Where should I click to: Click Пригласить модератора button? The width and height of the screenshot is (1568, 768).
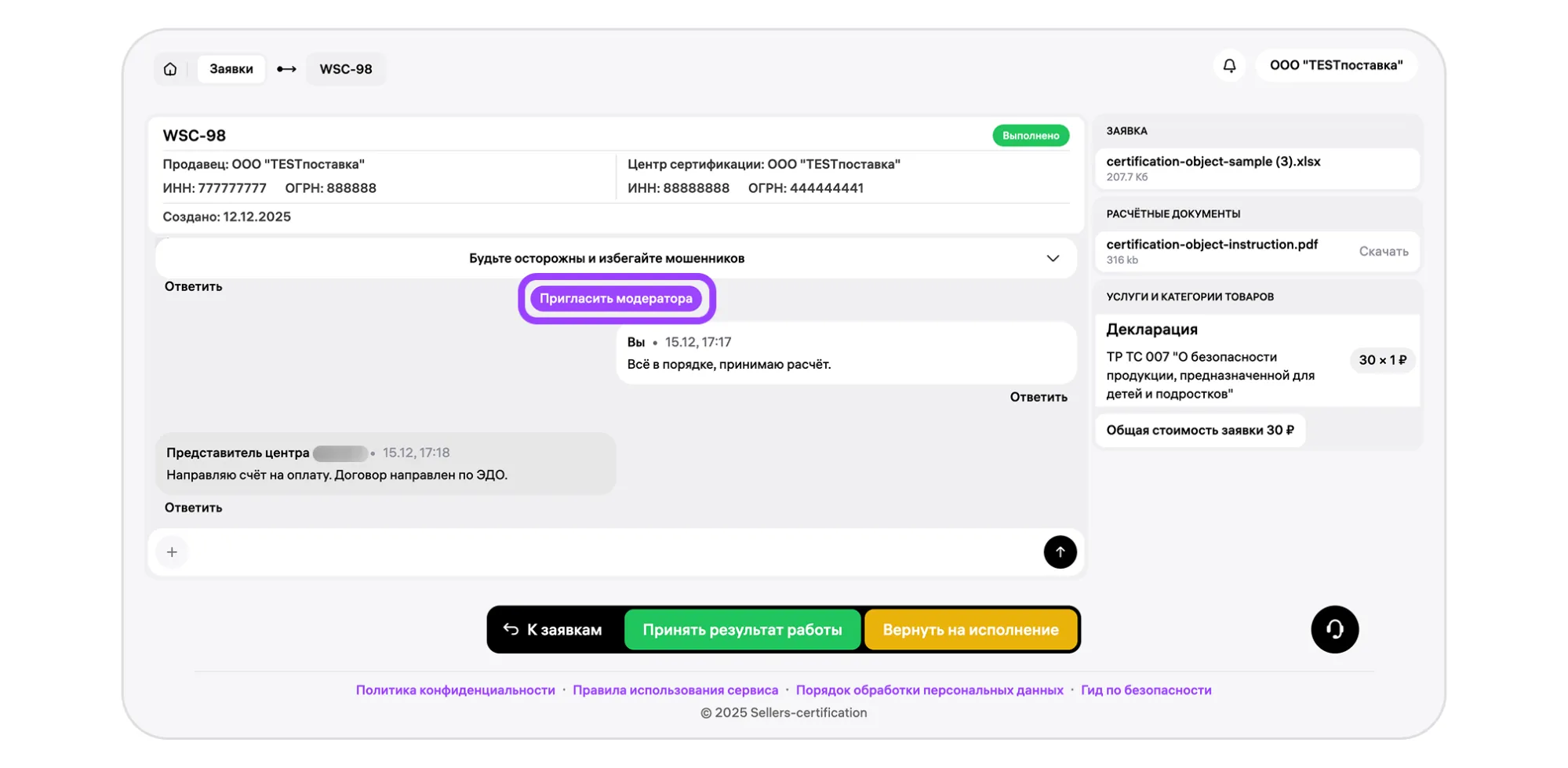[616, 298]
